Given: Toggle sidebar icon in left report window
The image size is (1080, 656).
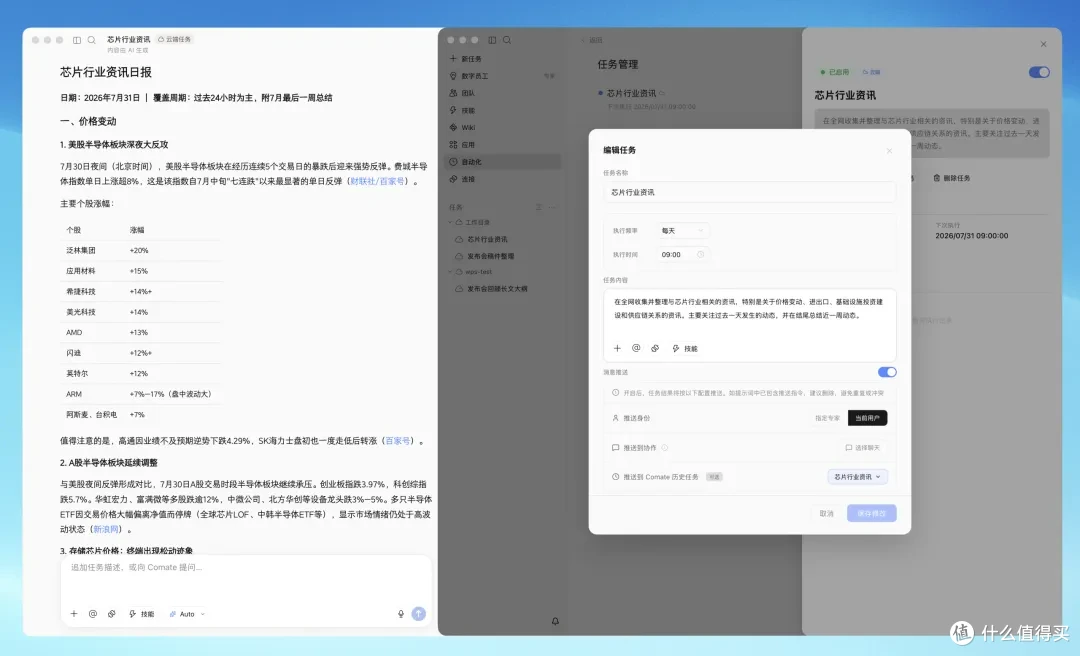Looking at the screenshot, I should (x=76, y=40).
